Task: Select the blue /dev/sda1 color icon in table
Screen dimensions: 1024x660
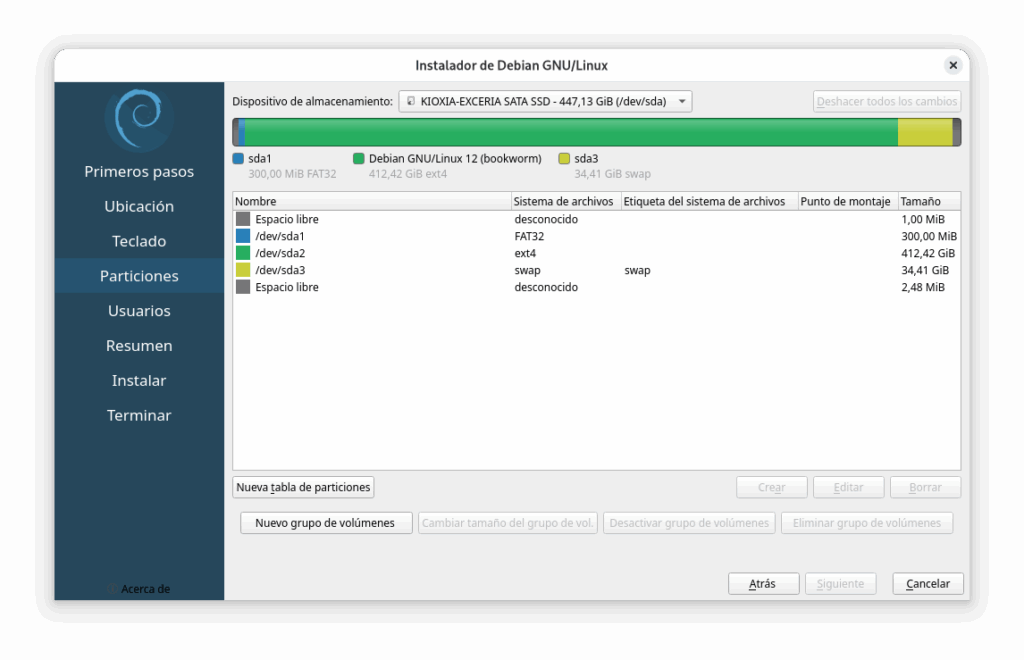Action: 243,236
